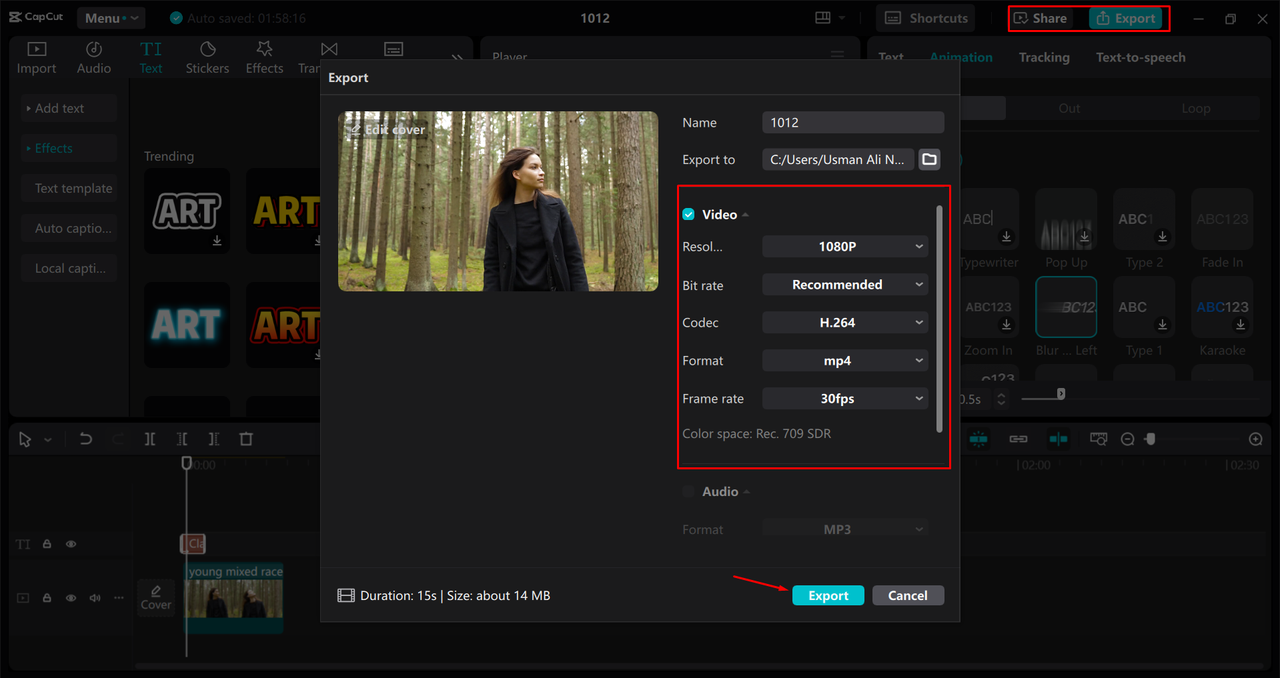The image size is (1280, 678).
Task: Click the Share button in title bar
Action: pyautogui.click(x=1040, y=18)
